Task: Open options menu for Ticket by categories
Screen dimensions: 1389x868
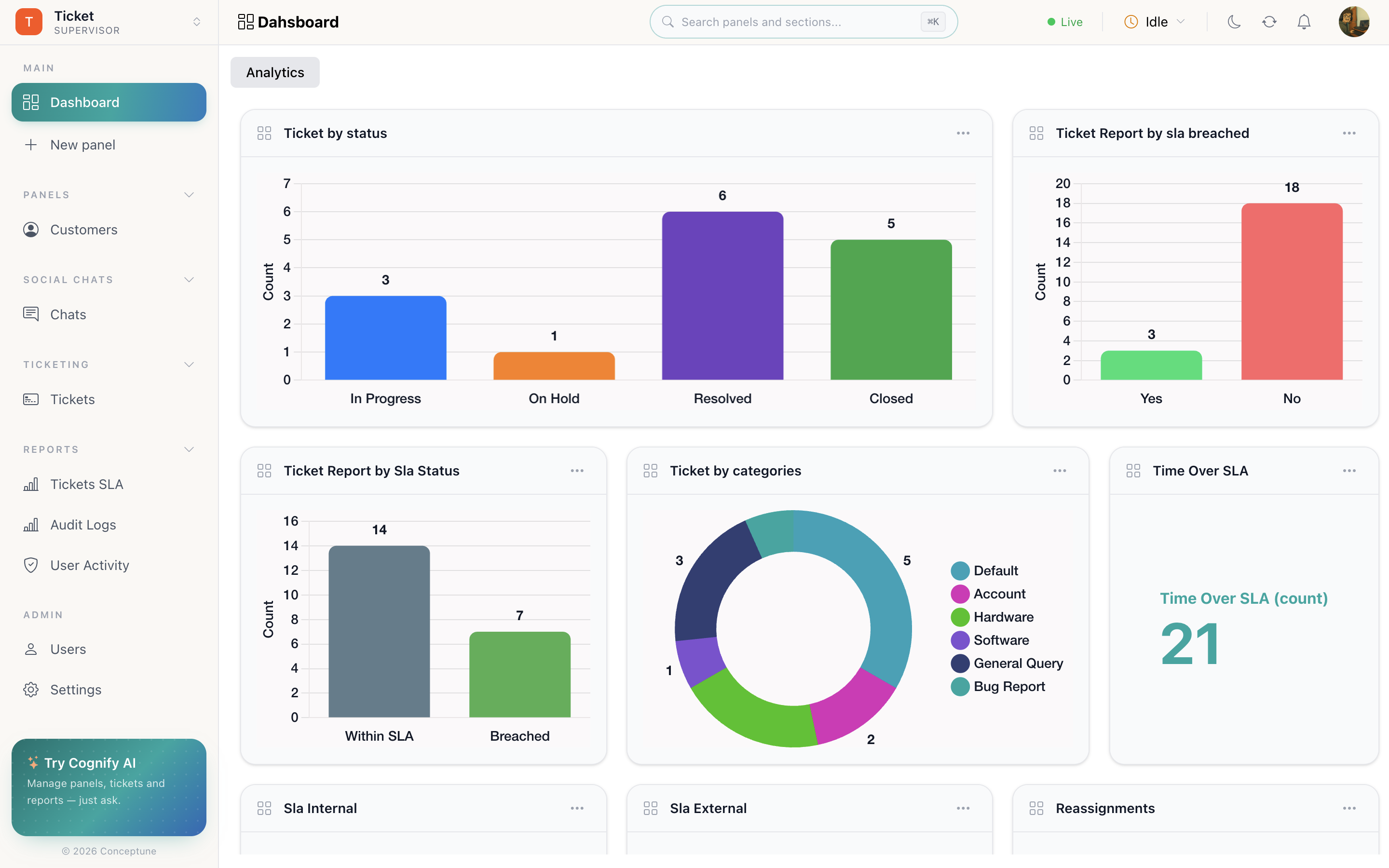Action: click(x=1060, y=471)
